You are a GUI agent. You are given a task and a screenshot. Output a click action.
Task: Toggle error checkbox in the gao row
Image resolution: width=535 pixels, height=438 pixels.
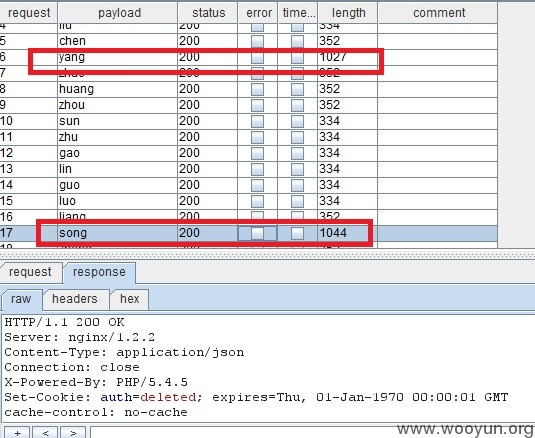258,154
